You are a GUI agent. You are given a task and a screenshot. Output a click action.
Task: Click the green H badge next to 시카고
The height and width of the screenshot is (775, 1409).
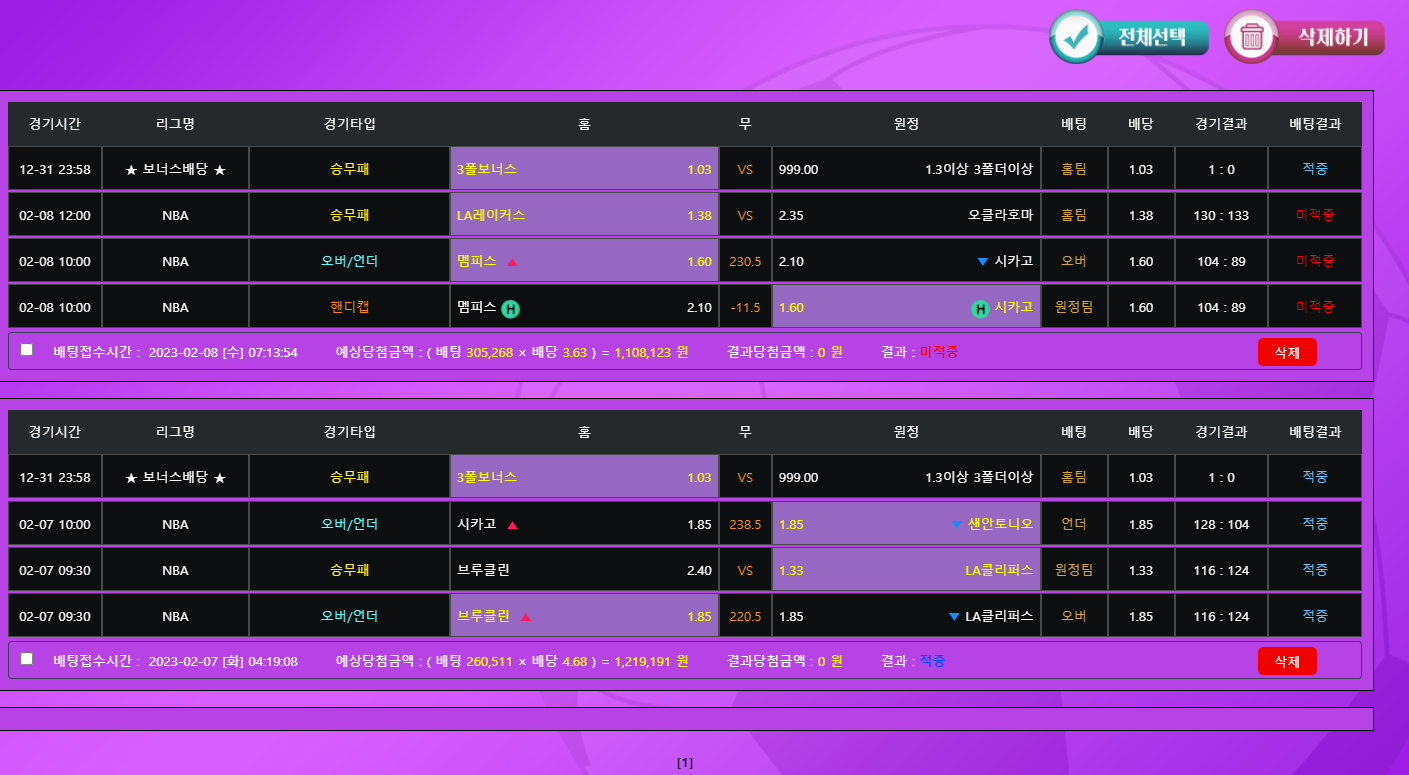click(980, 308)
